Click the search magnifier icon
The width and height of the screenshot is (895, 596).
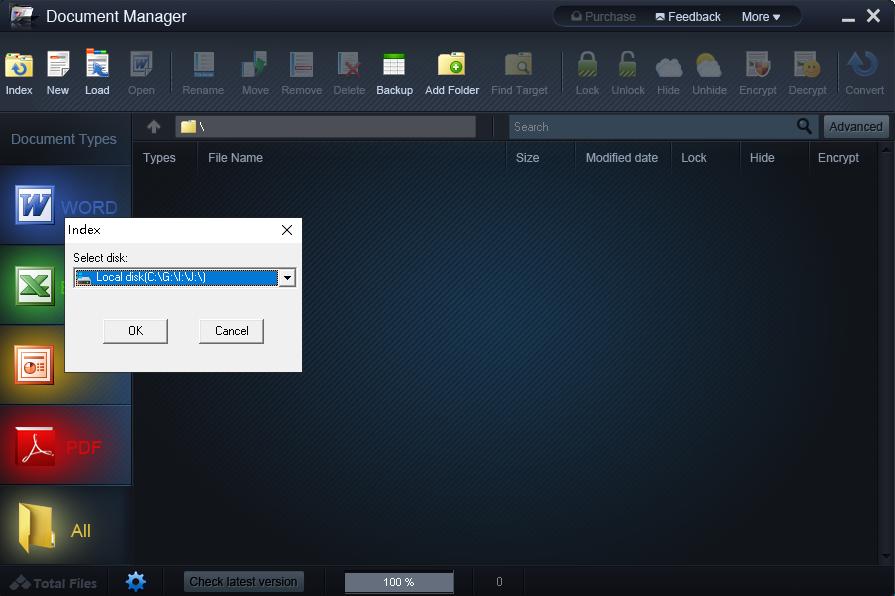[x=804, y=126]
